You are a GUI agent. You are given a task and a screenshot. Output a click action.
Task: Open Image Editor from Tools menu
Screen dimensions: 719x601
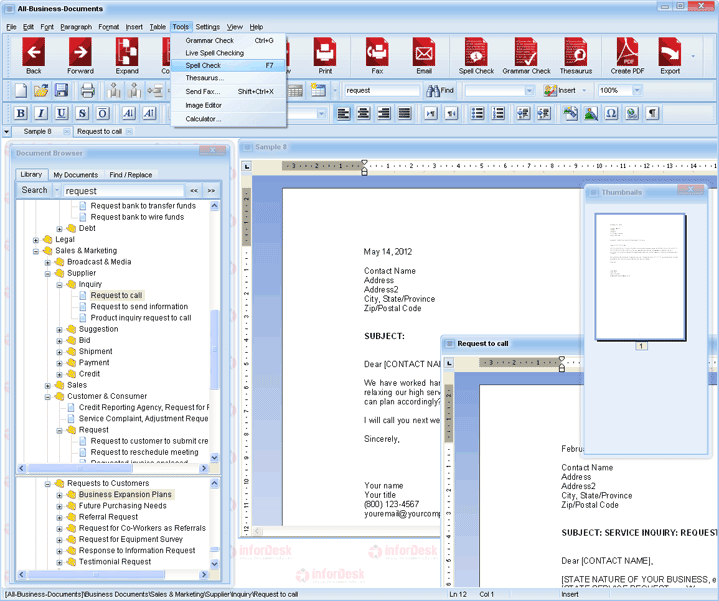click(228, 105)
